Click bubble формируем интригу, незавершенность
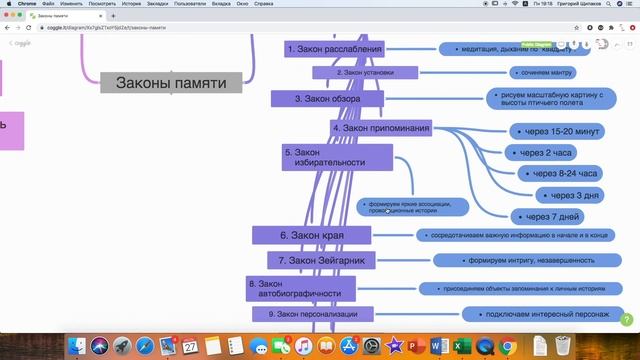Image resolution: width=640 pixels, height=360 pixels. click(x=527, y=260)
